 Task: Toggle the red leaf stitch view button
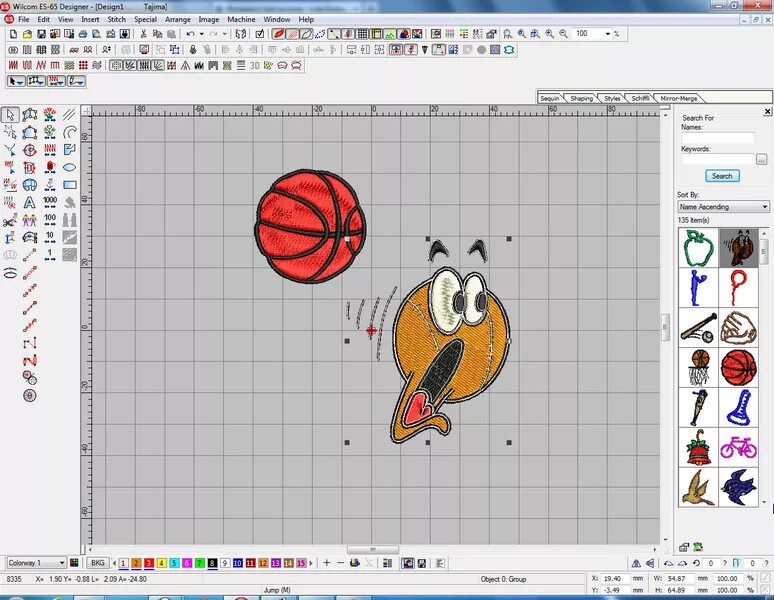coord(278,34)
